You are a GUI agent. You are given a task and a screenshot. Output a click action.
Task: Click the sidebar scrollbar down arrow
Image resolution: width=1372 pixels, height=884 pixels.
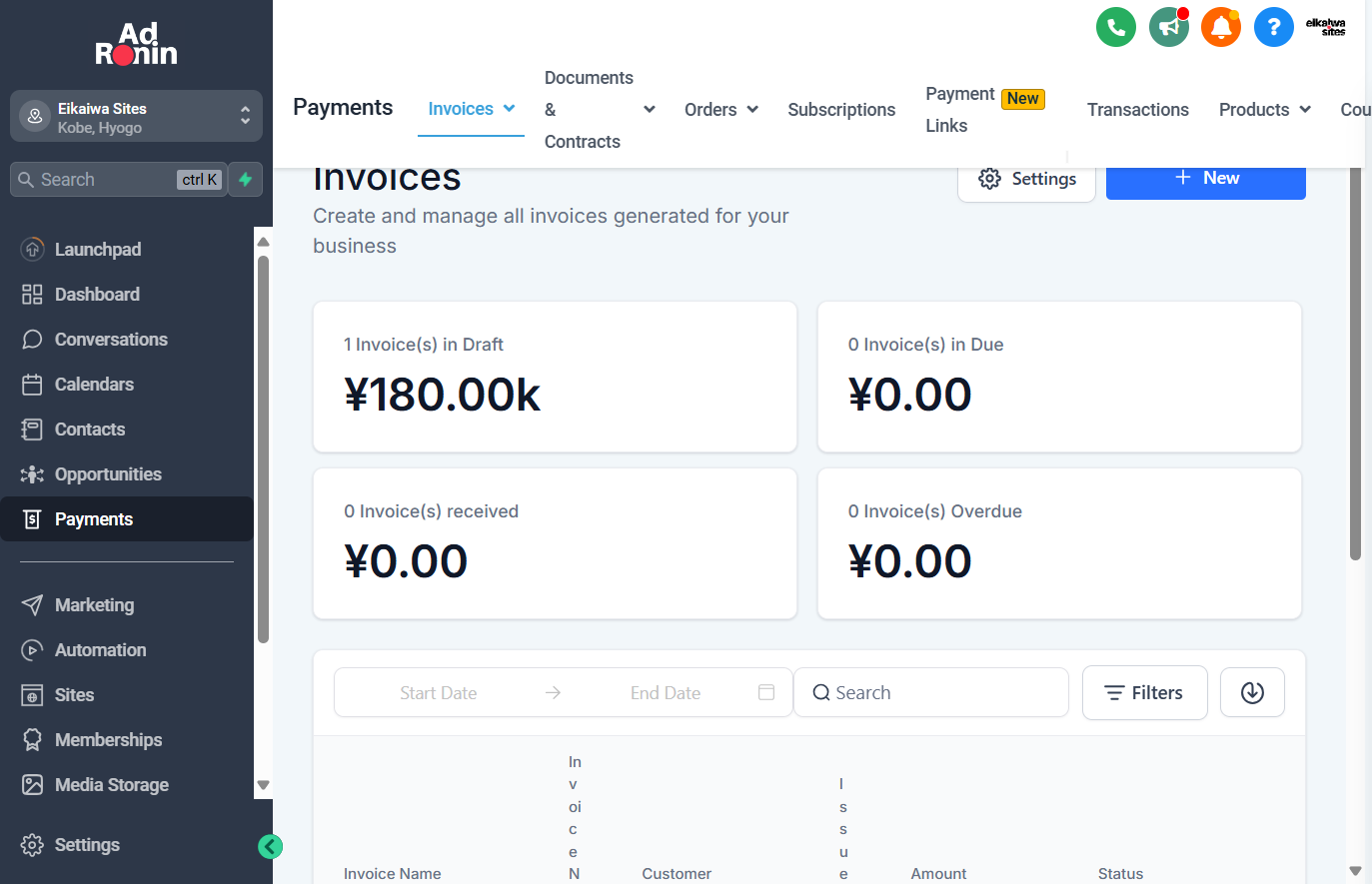tap(264, 785)
